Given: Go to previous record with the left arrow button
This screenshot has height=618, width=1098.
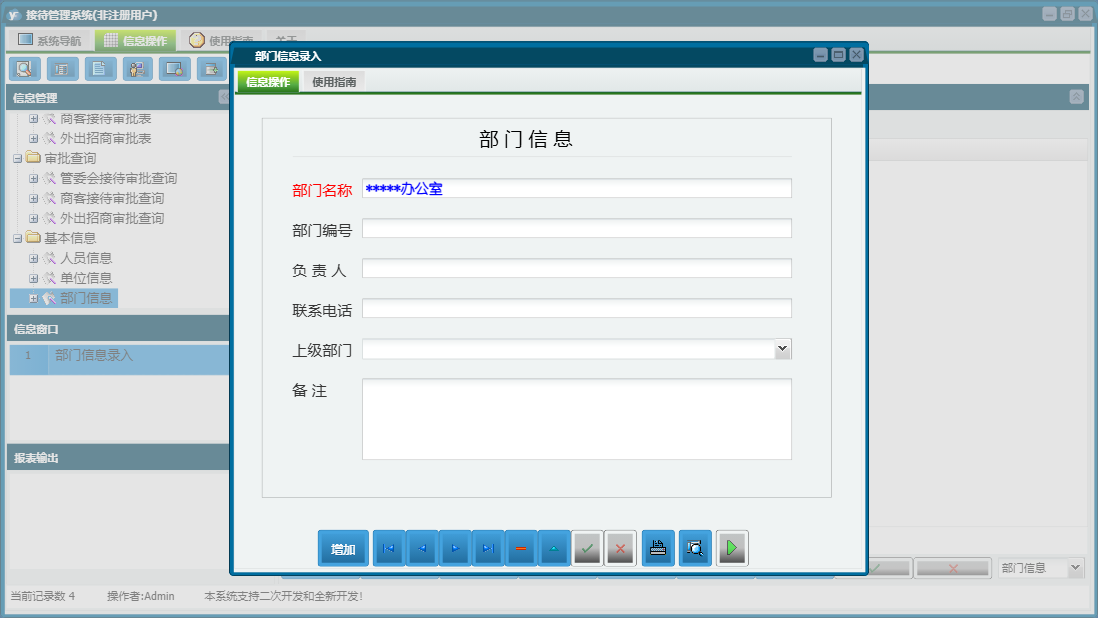Looking at the screenshot, I should point(422,548).
